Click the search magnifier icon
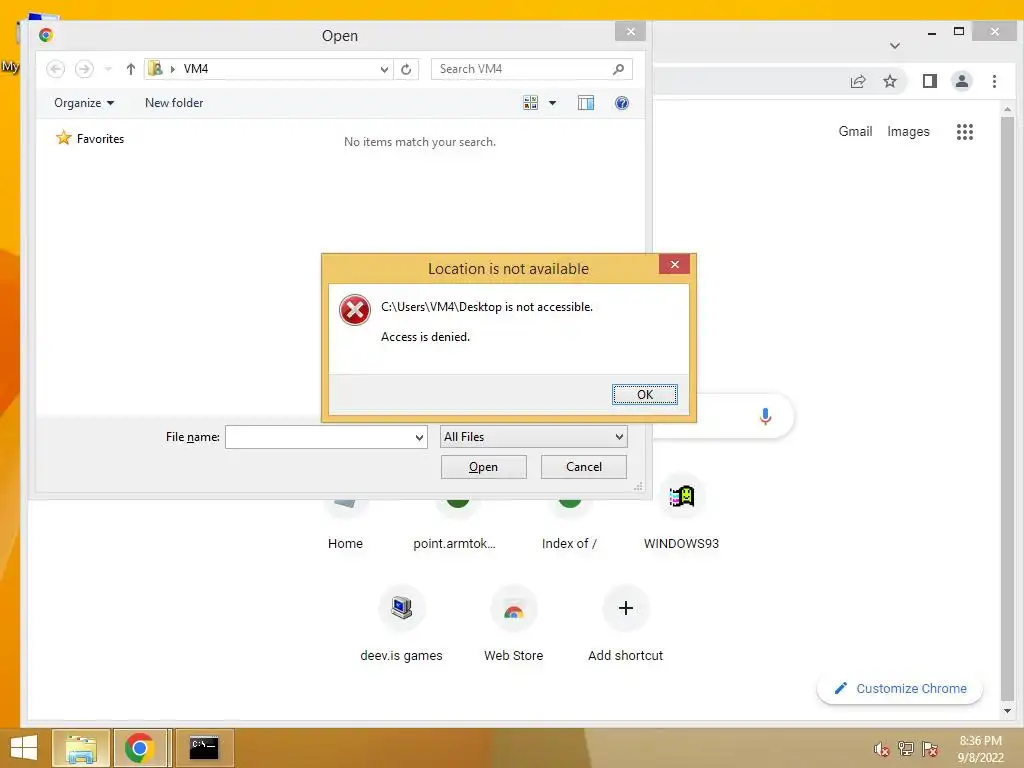The image size is (1024, 768). (x=618, y=69)
